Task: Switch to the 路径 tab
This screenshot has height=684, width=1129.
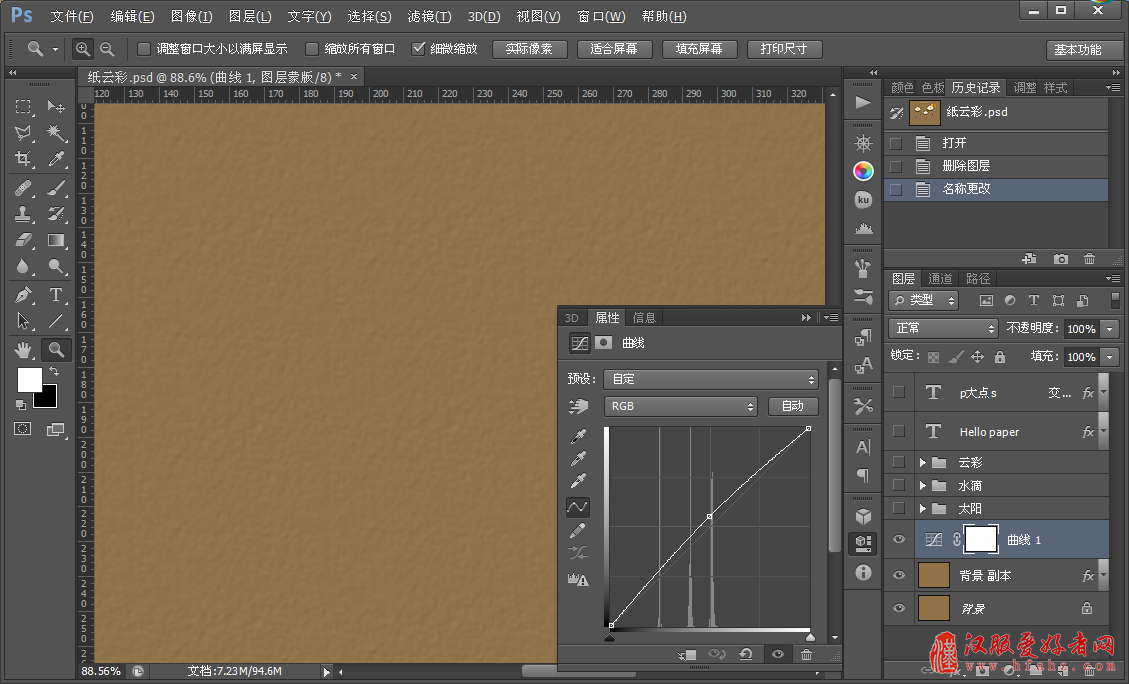Action: (x=978, y=279)
